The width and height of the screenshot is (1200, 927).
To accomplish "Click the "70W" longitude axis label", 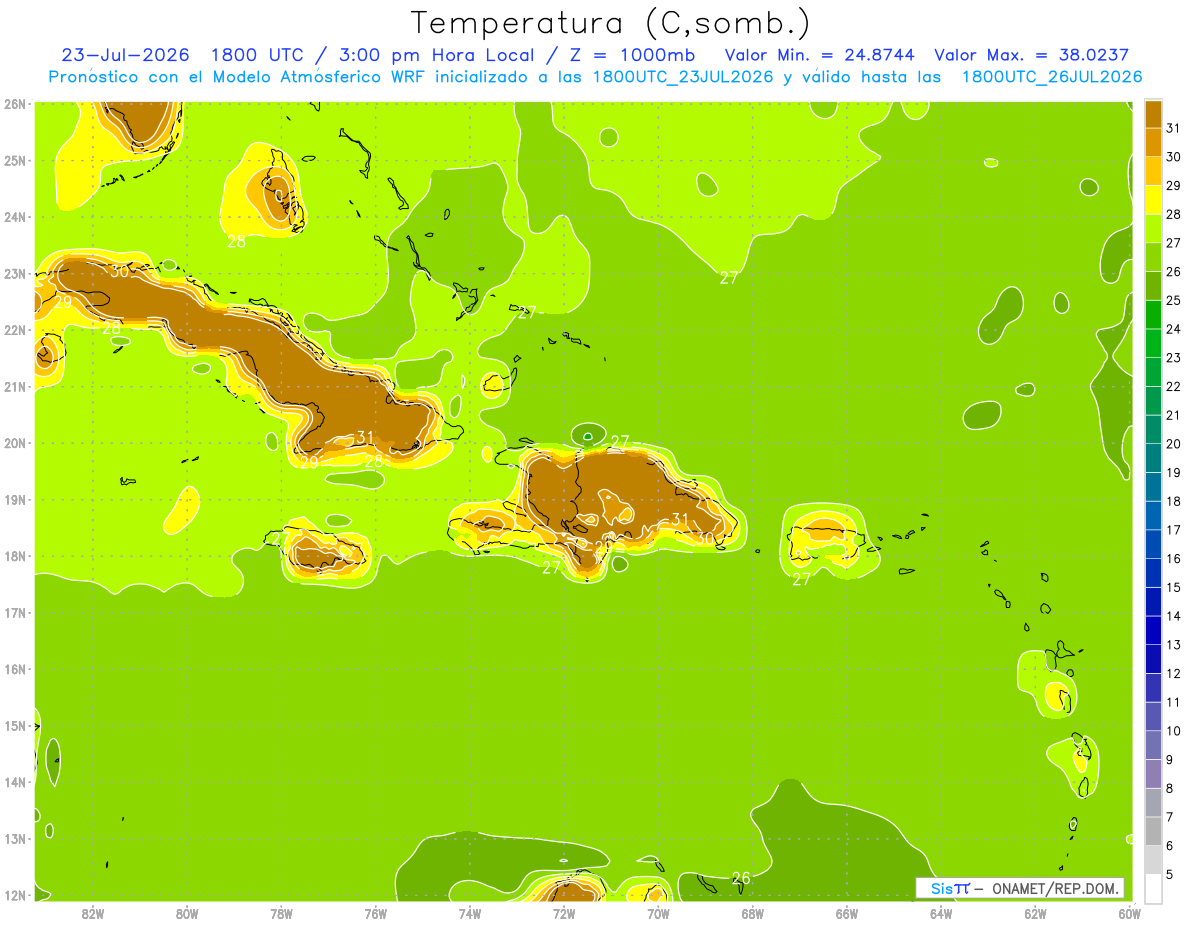I will coord(658,913).
